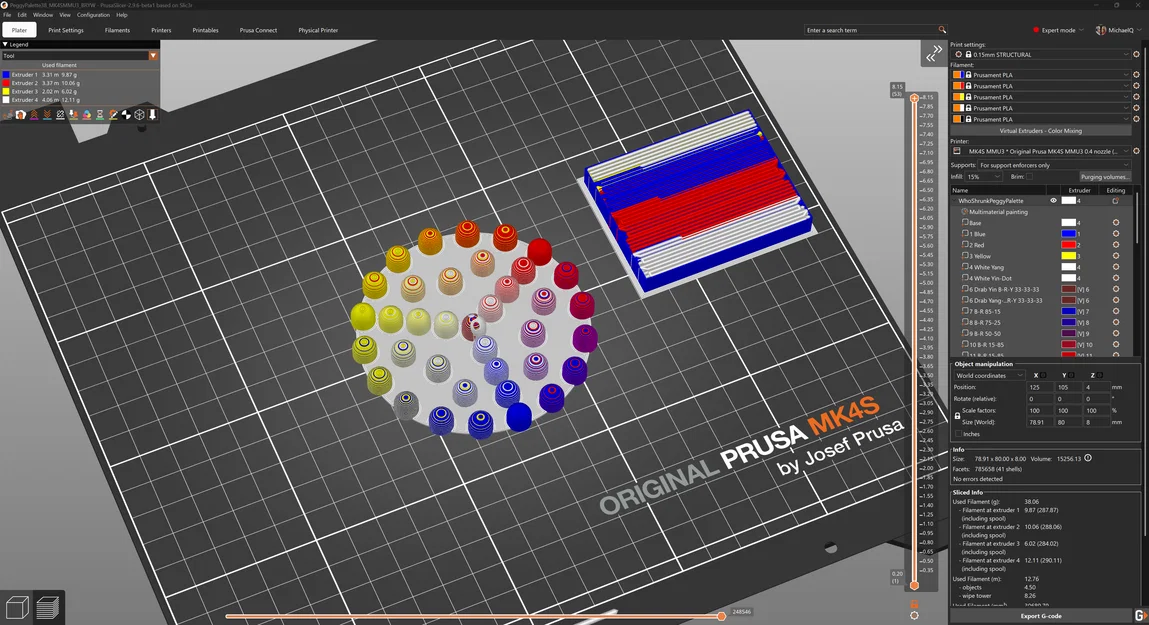The height and width of the screenshot is (625, 1149).
Task: Open 0.15mm STRUCTURAL print settings dropdown
Action: 1041,54
